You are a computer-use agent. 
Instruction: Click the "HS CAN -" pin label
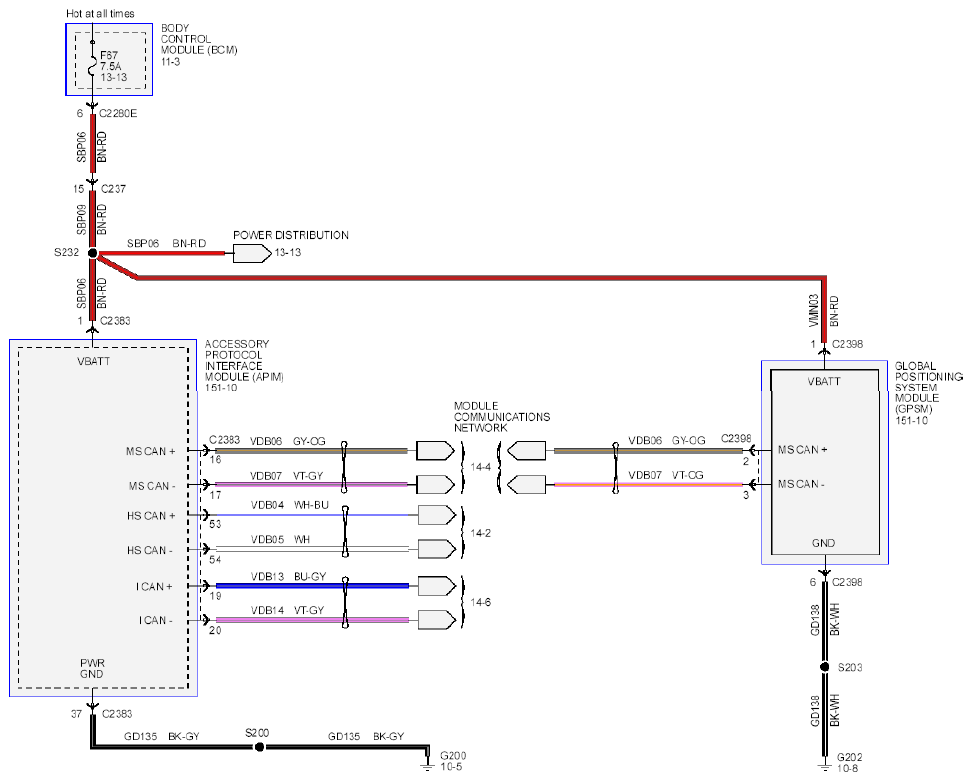click(x=149, y=550)
